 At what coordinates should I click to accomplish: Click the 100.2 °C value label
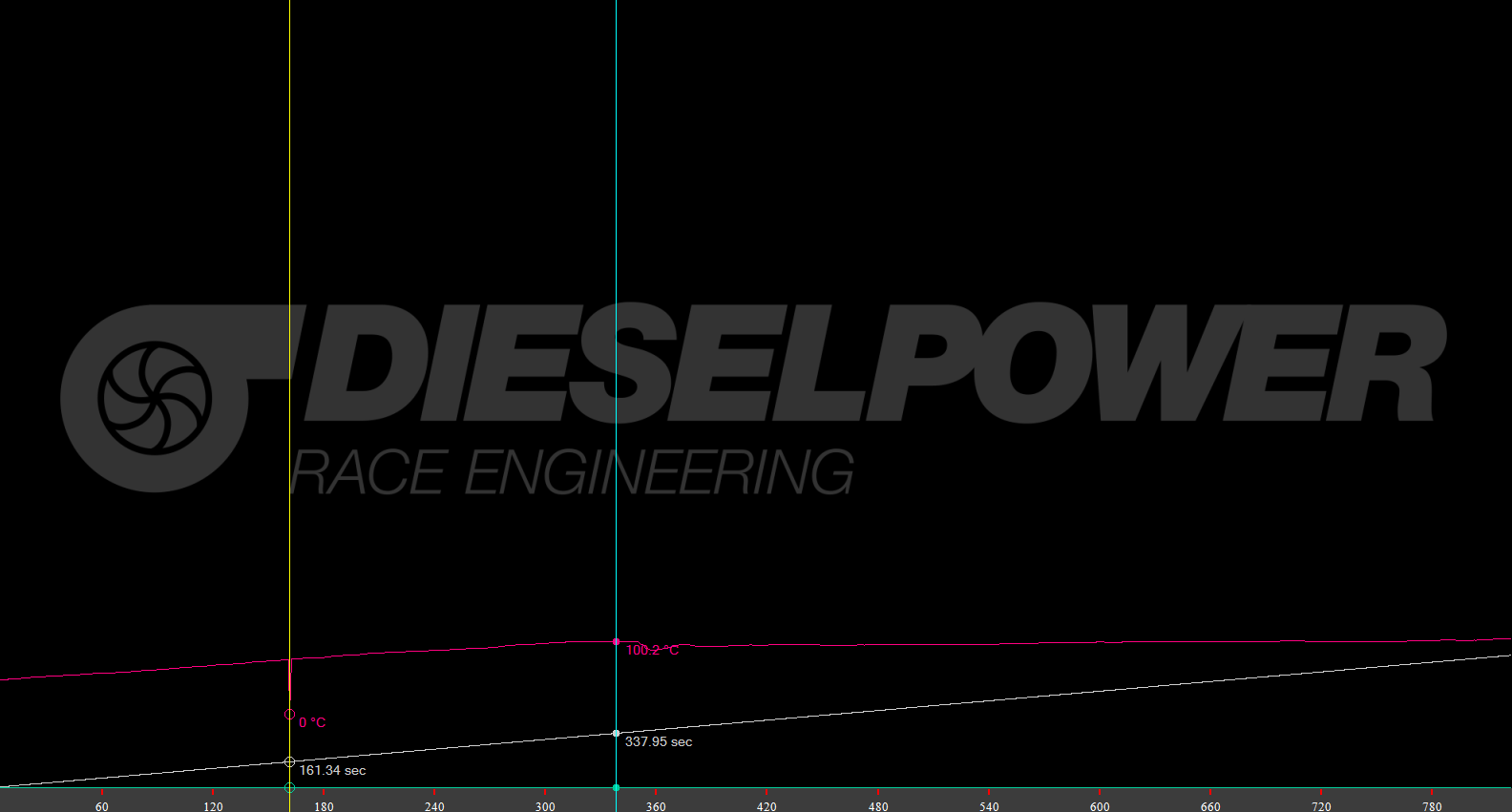tap(653, 650)
